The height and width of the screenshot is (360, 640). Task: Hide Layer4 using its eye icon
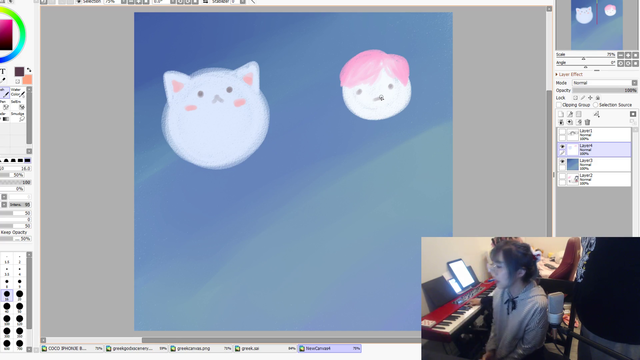562,147
